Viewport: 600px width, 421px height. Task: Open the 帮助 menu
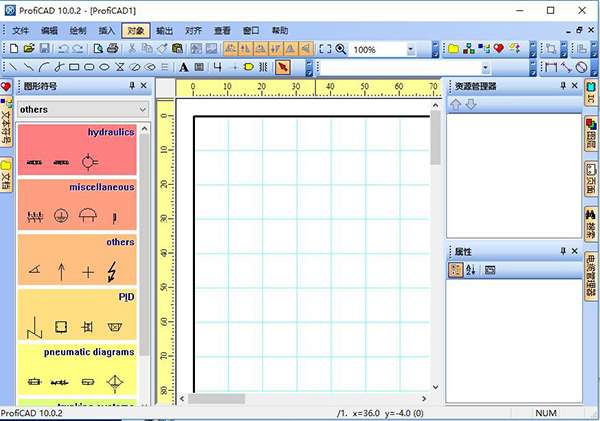click(x=280, y=31)
